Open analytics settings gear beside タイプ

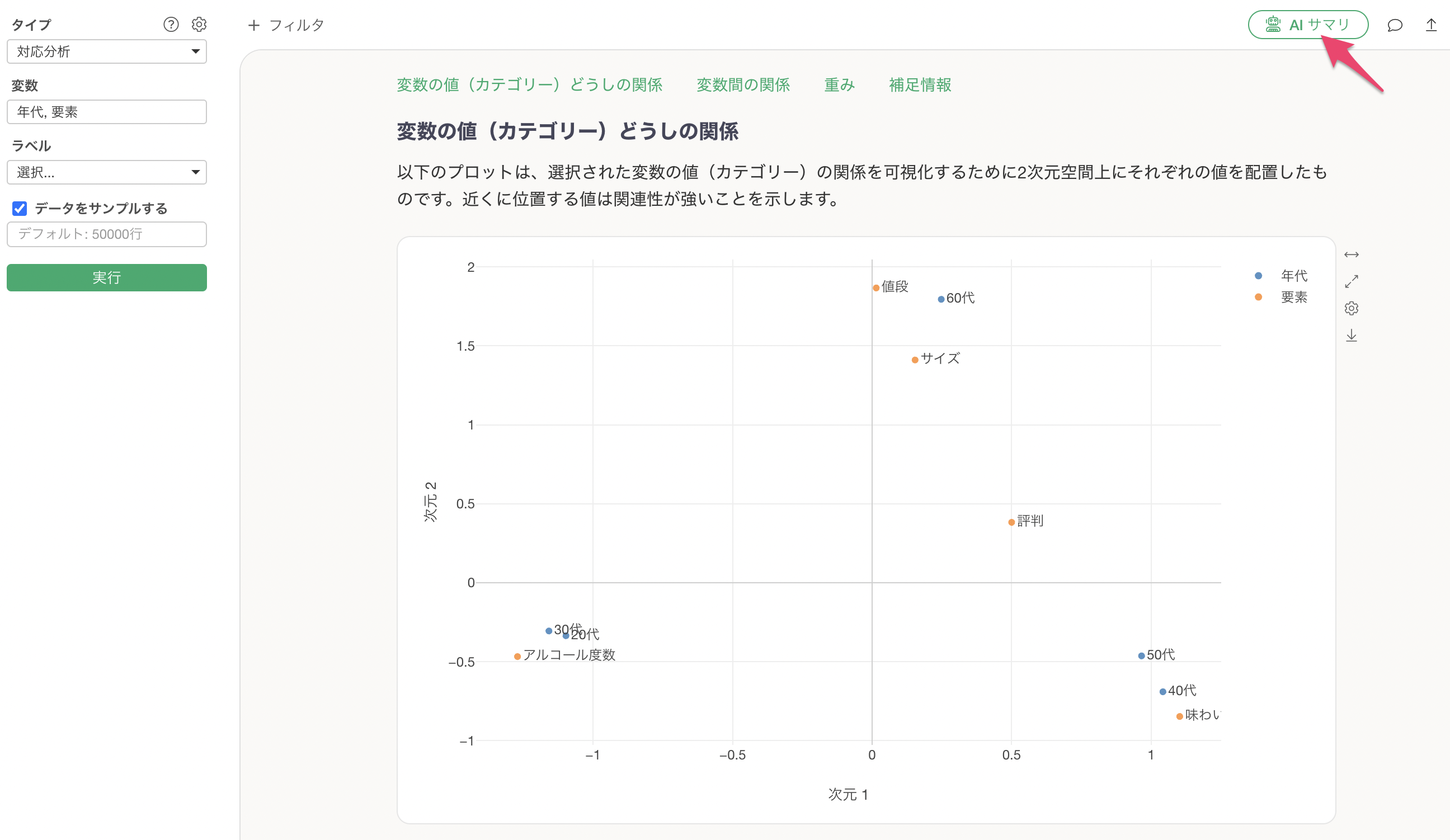199,24
